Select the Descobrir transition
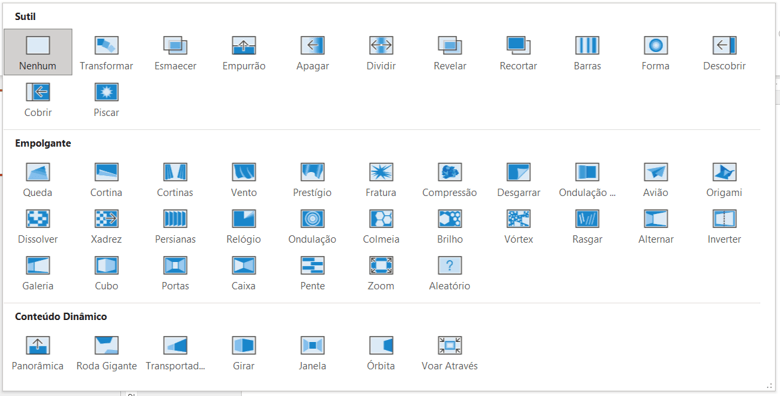Viewport: 780px width, 396px height. (x=724, y=52)
